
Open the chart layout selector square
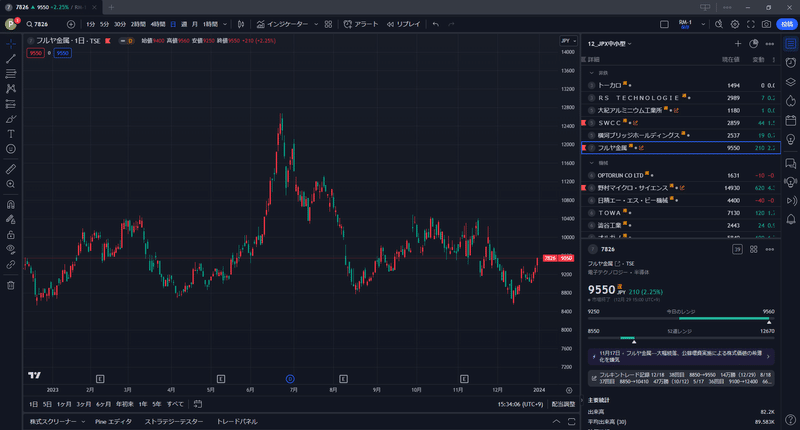pyautogui.click(x=664, y=24)
